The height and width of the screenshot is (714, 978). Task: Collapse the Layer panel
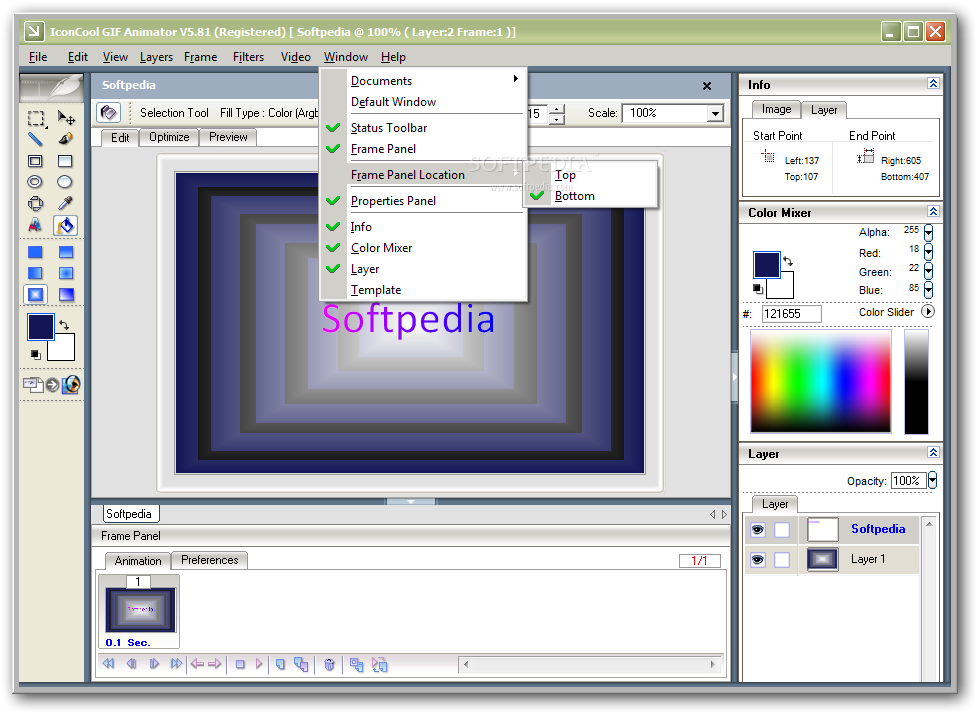[x=933, y=452]
